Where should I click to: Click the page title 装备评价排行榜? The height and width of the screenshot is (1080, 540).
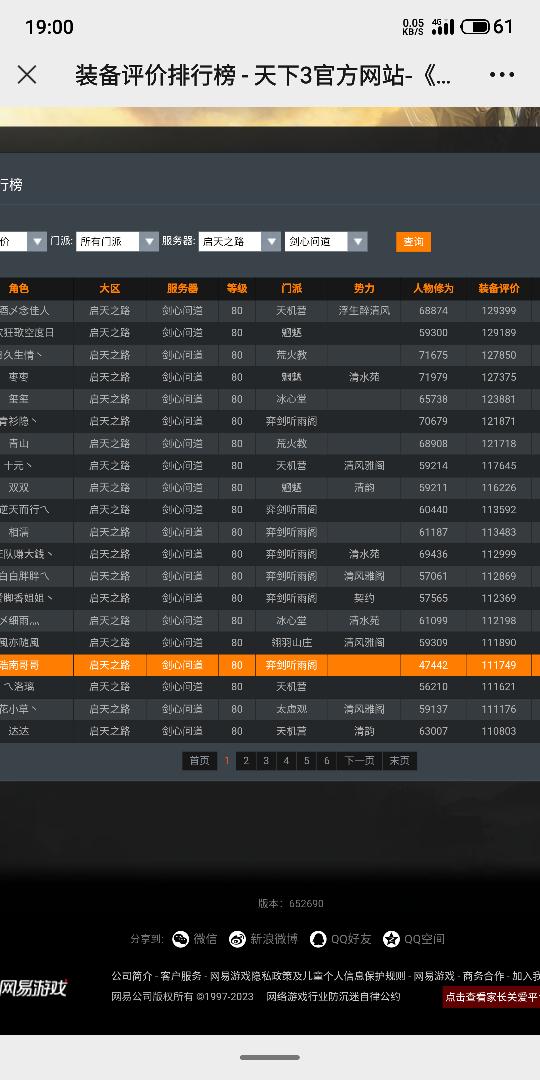(x=155, y=74)
